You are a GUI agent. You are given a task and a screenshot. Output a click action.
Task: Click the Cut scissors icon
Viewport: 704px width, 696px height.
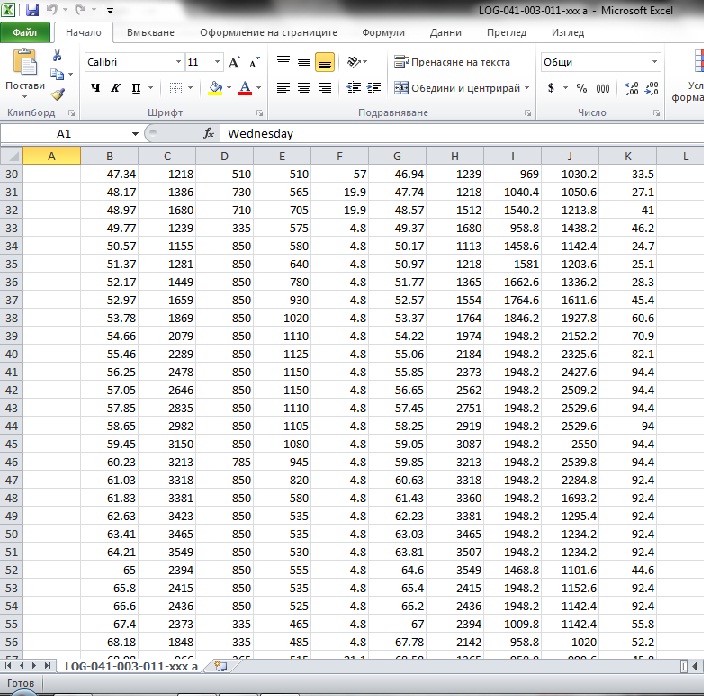57,55
